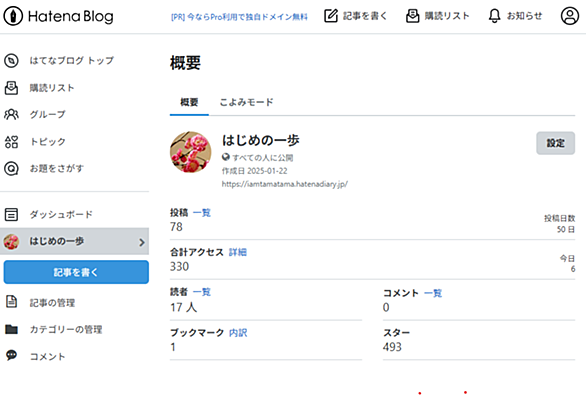Image resolution: width=586 pixels, height=395 pixels.
Task: Click the comment count value 0
Action: [x=386, y=307]
